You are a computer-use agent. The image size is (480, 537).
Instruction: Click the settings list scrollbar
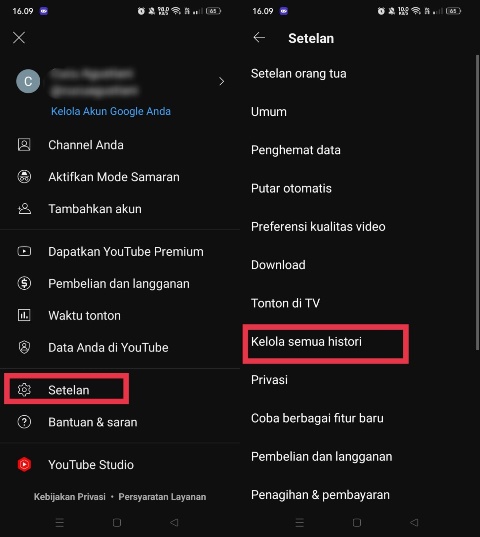pos(477,202)
